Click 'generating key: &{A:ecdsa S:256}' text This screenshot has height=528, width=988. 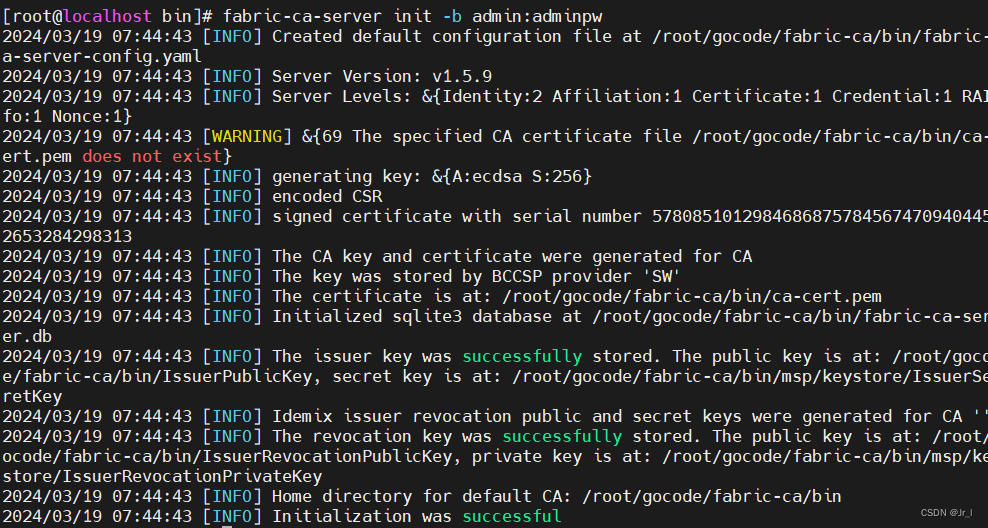432,176
